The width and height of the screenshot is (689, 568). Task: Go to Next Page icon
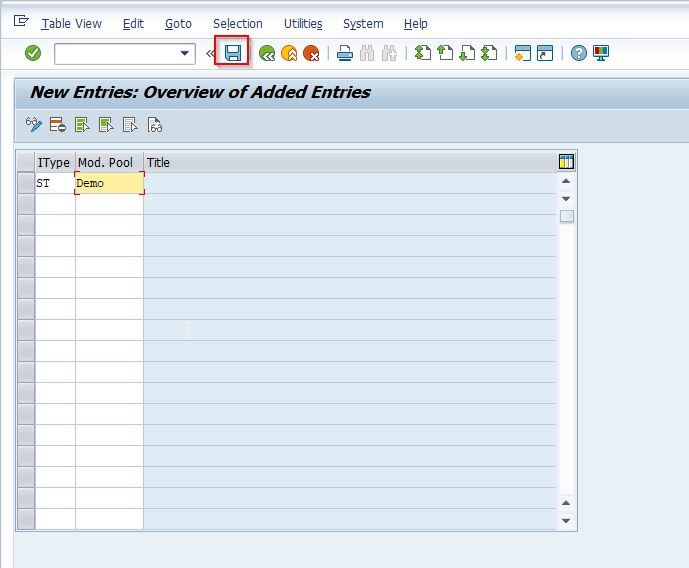(467, 53)
